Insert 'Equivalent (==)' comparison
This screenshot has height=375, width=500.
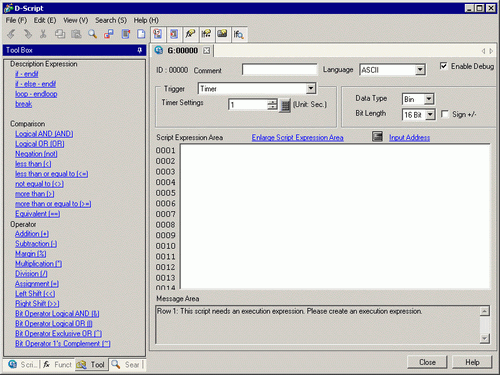click(37, 214)
